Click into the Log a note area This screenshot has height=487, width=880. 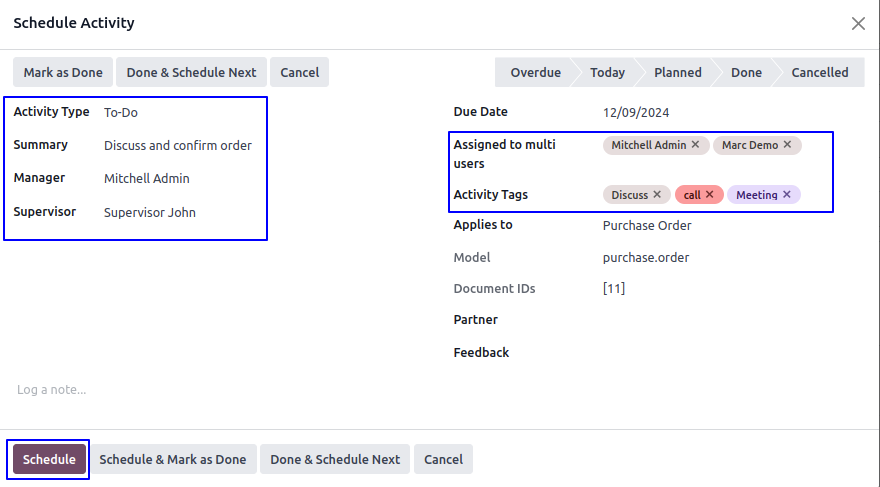click(200, 390)
